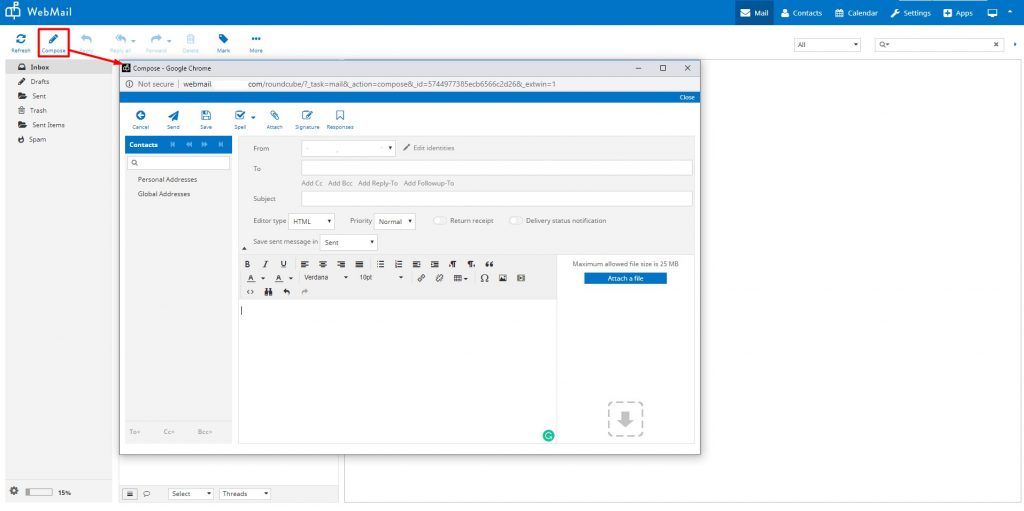Cancel the message with Cancel icon
Image resolution: width=1024 pixels, height=511 pixels.
[141, 116]
